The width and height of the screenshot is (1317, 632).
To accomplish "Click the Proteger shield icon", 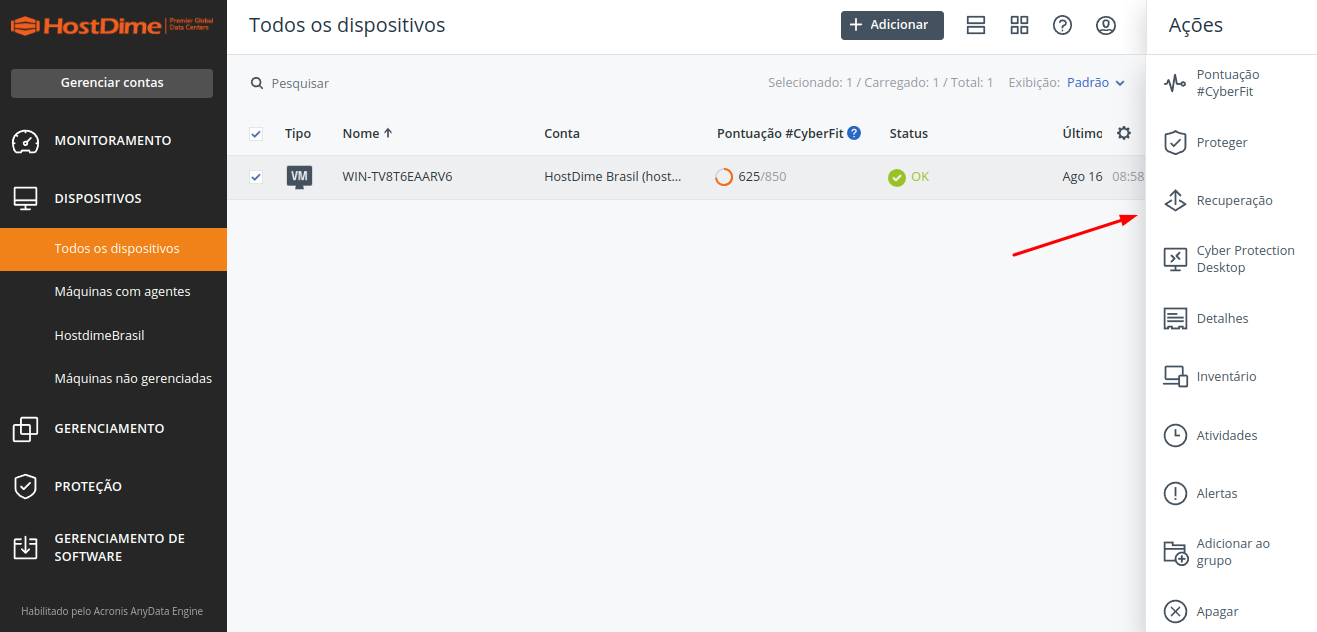I will coord(1175,143).
